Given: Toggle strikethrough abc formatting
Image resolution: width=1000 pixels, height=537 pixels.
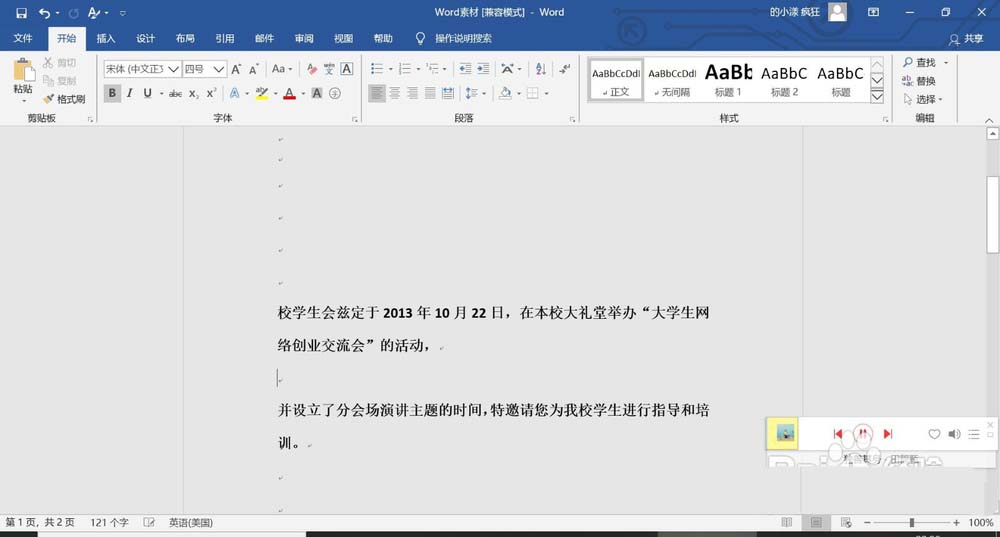Looking at the screenshot, I should point(175,93).
